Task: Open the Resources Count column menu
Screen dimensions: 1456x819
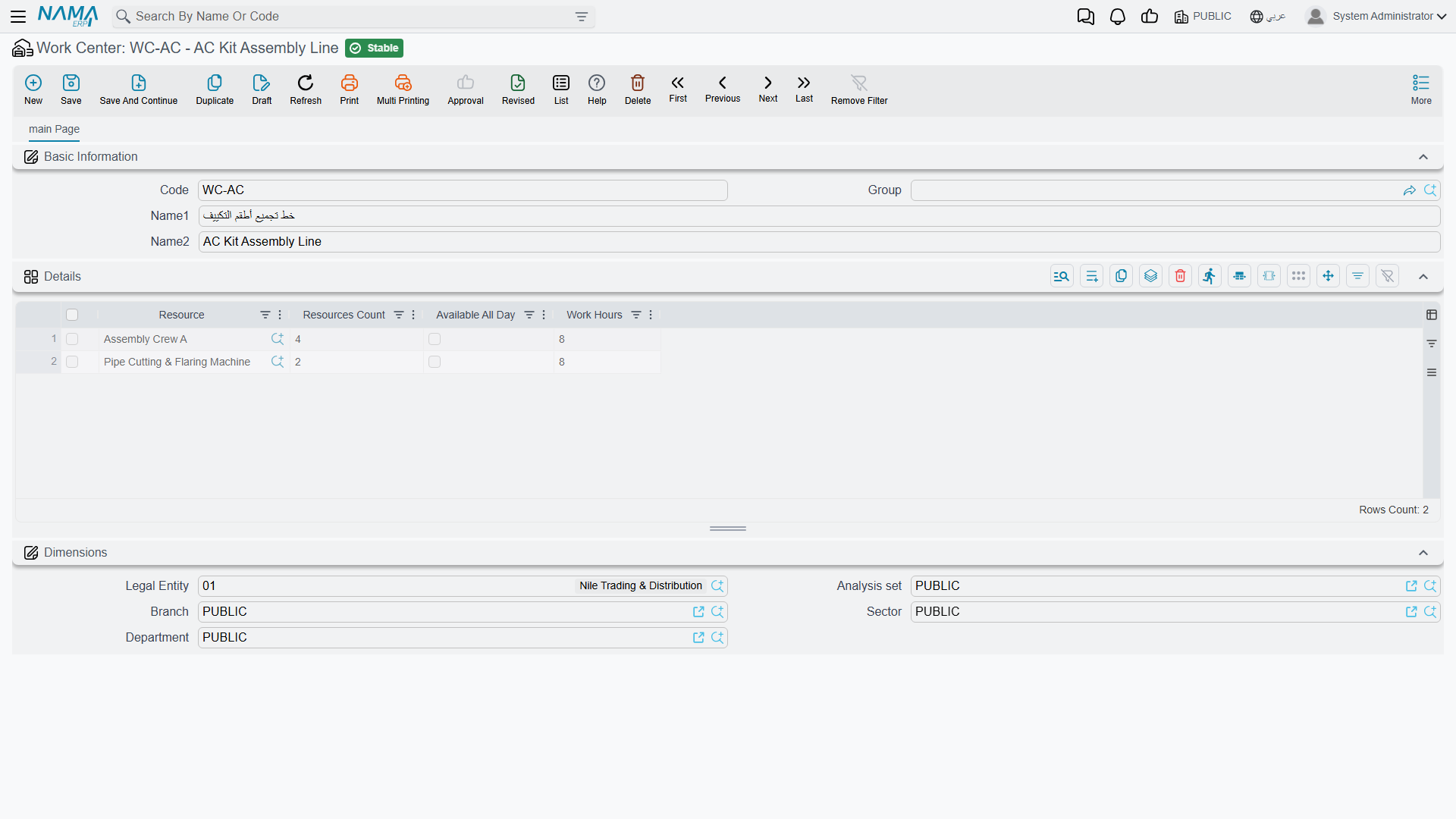Action: (413, 315)
